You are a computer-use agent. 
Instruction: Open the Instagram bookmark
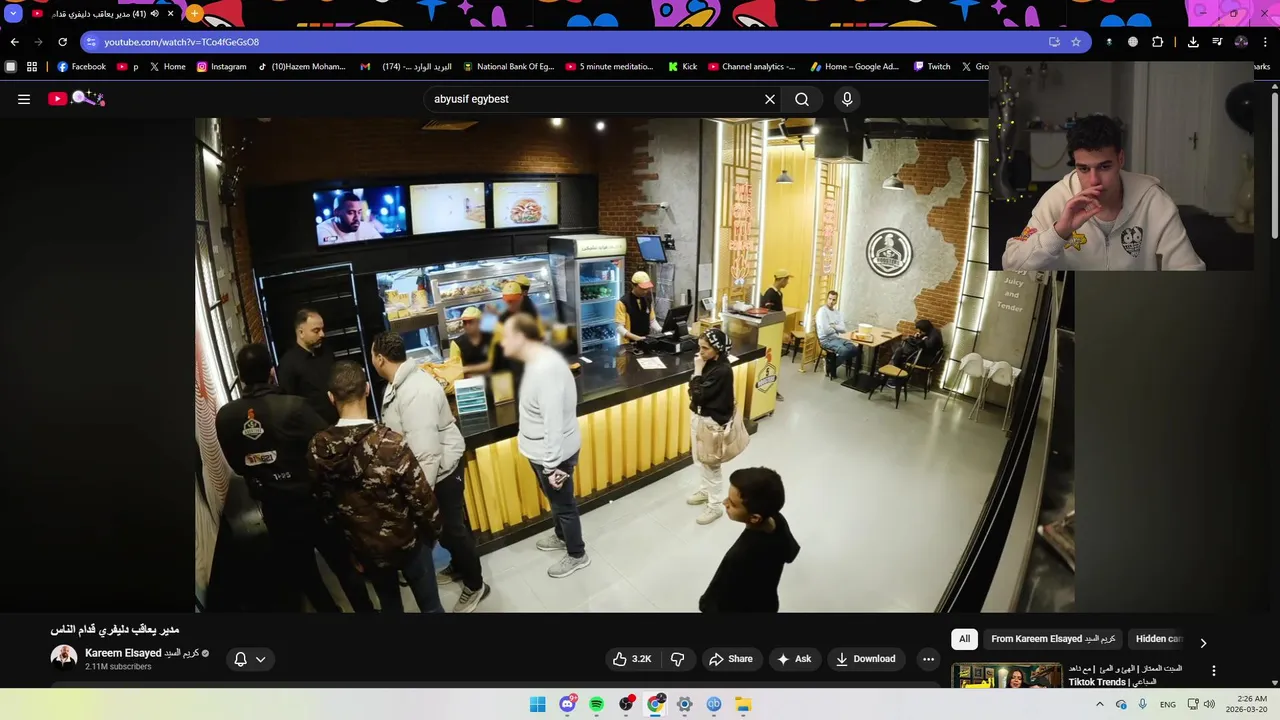coord(221,67)
